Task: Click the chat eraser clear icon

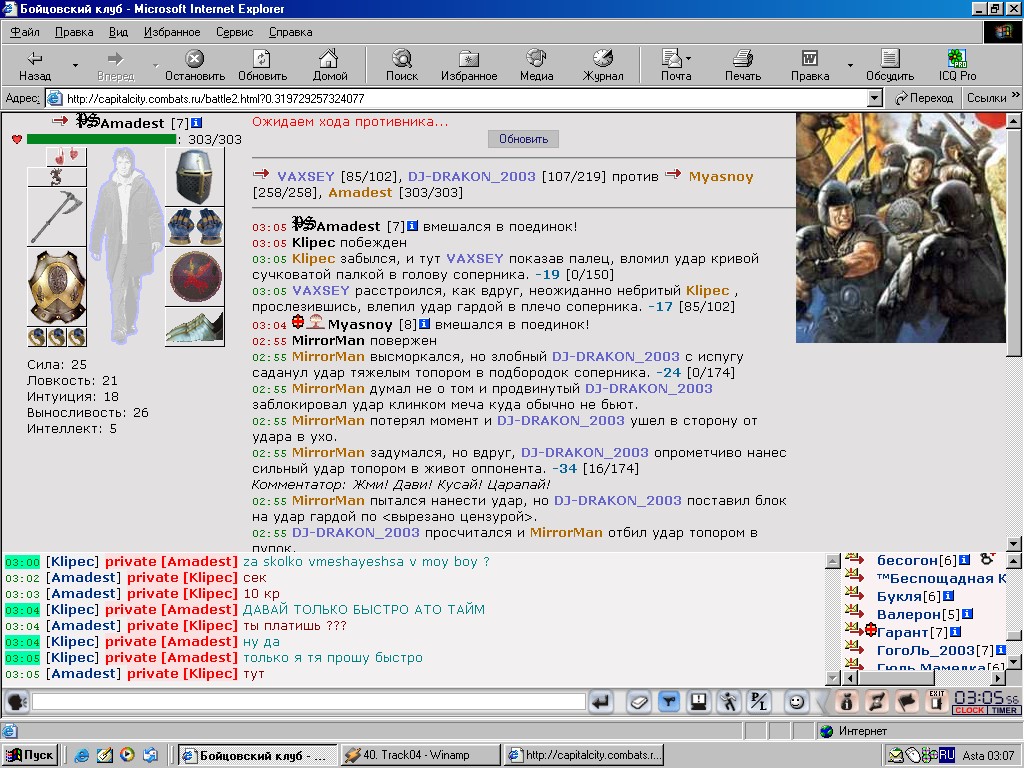Action: click(x=638, y=703)
